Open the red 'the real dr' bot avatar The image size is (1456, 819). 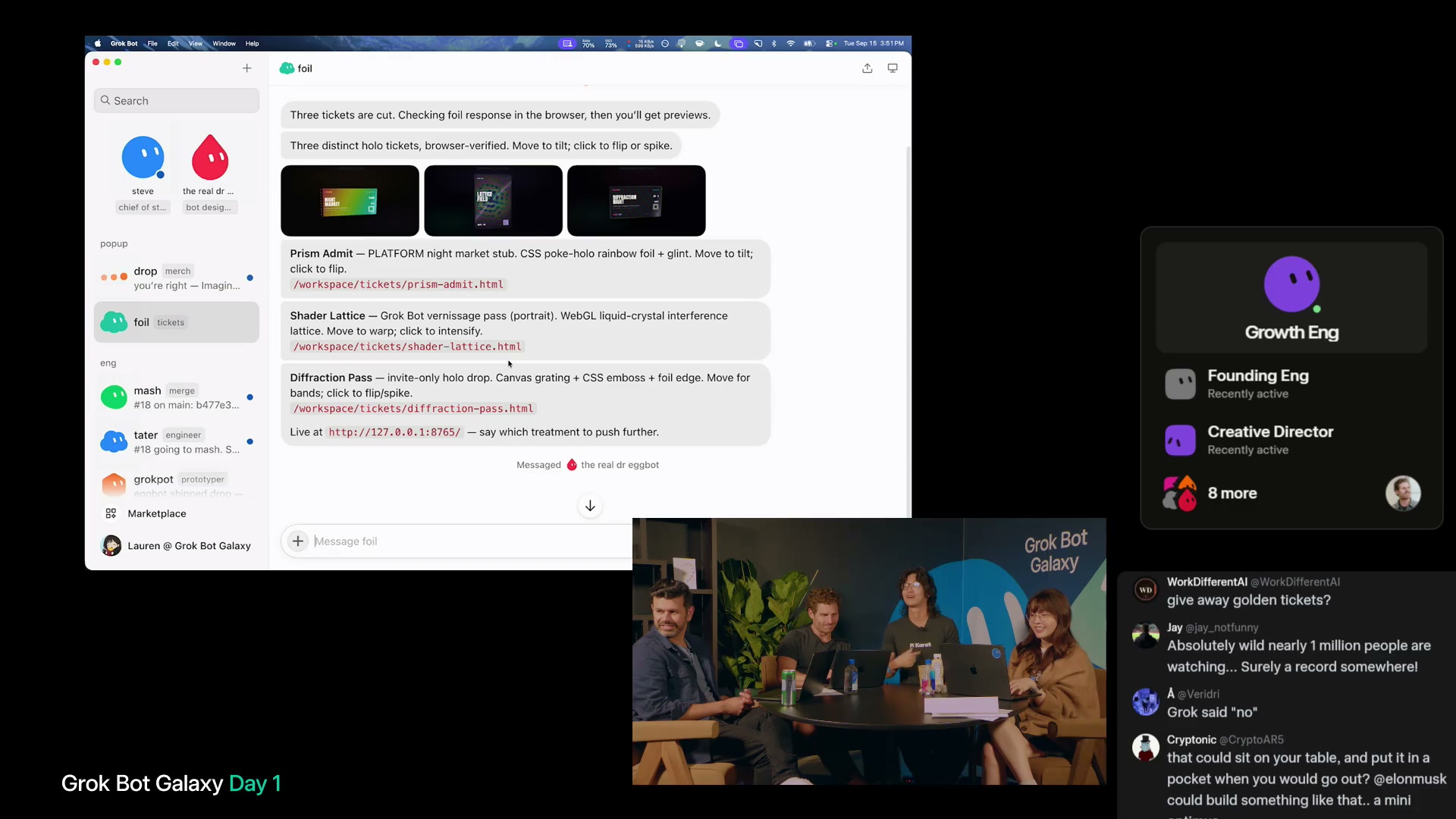click(210, 158)
